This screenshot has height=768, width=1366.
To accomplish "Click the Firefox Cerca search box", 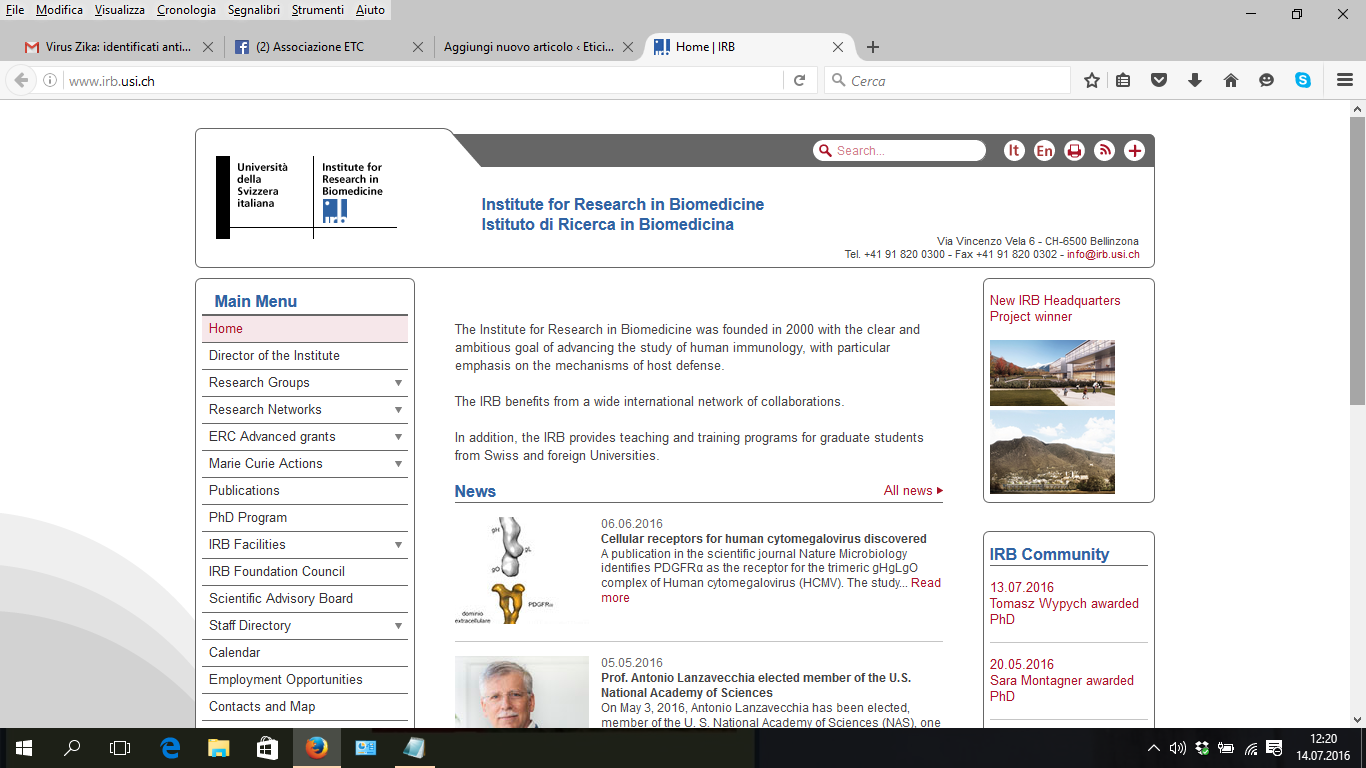I will click(948, 81).
